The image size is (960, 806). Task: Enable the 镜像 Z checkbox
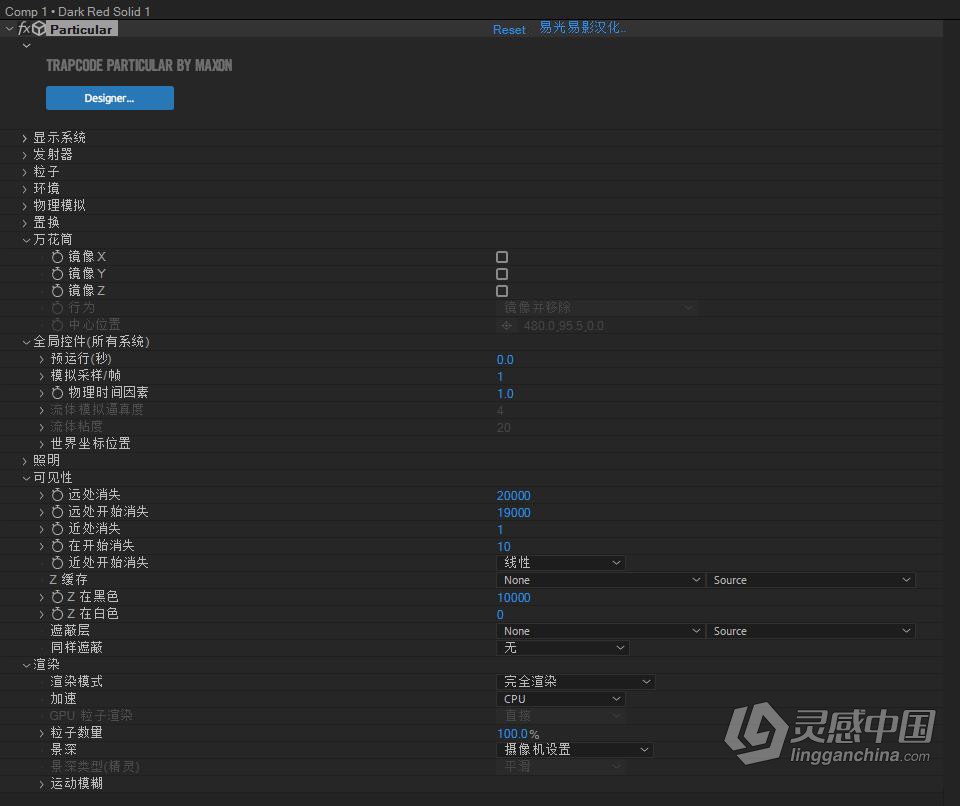502,292
